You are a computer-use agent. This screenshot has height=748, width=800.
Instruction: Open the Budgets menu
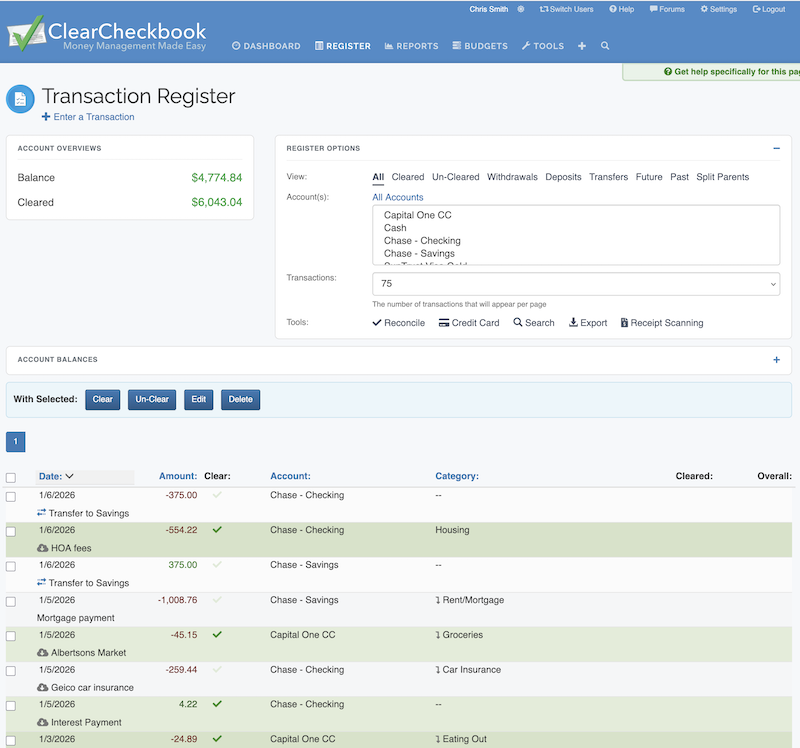pyautogui.click(x=480, y=46)
